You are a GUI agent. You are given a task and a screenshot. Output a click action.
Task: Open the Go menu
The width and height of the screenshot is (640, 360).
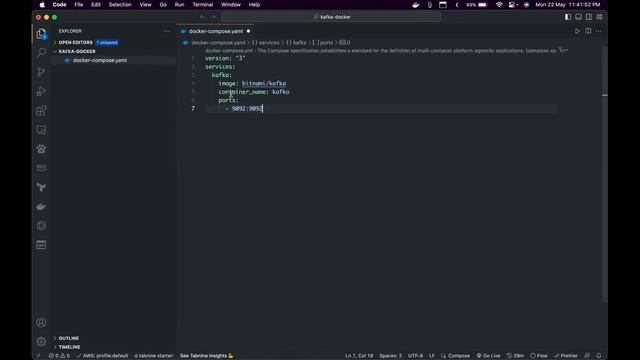[163, 5]
